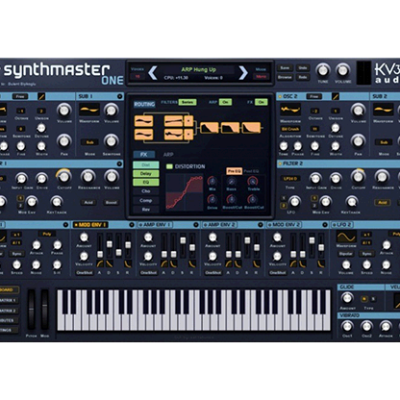
Task: Toggle the ARP On switch
Action: coord(225,102)
